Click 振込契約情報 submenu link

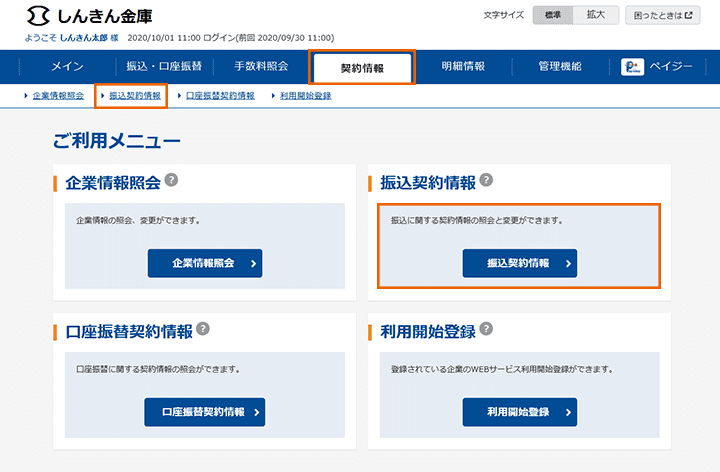pyautogui.click(x=134, y=96)
